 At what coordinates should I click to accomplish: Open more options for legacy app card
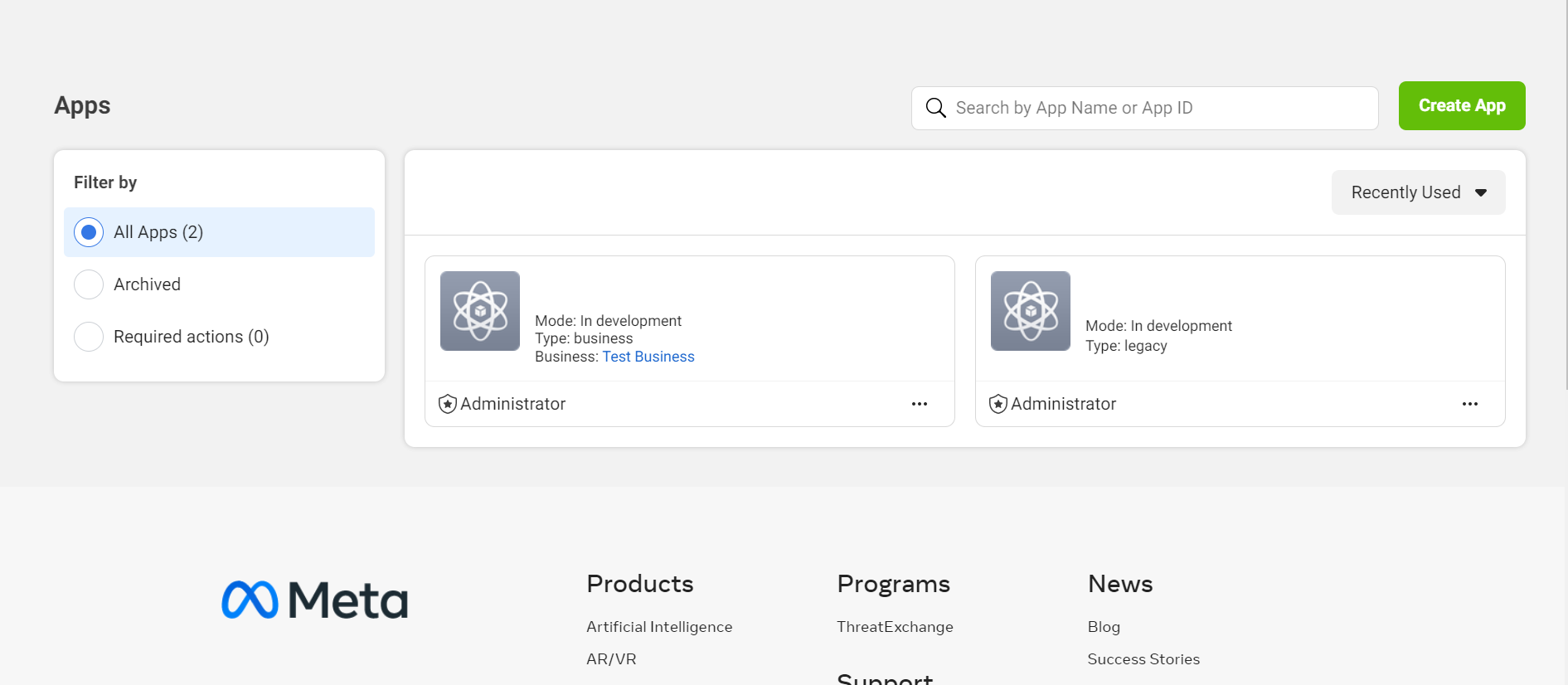coord(1470,404)
